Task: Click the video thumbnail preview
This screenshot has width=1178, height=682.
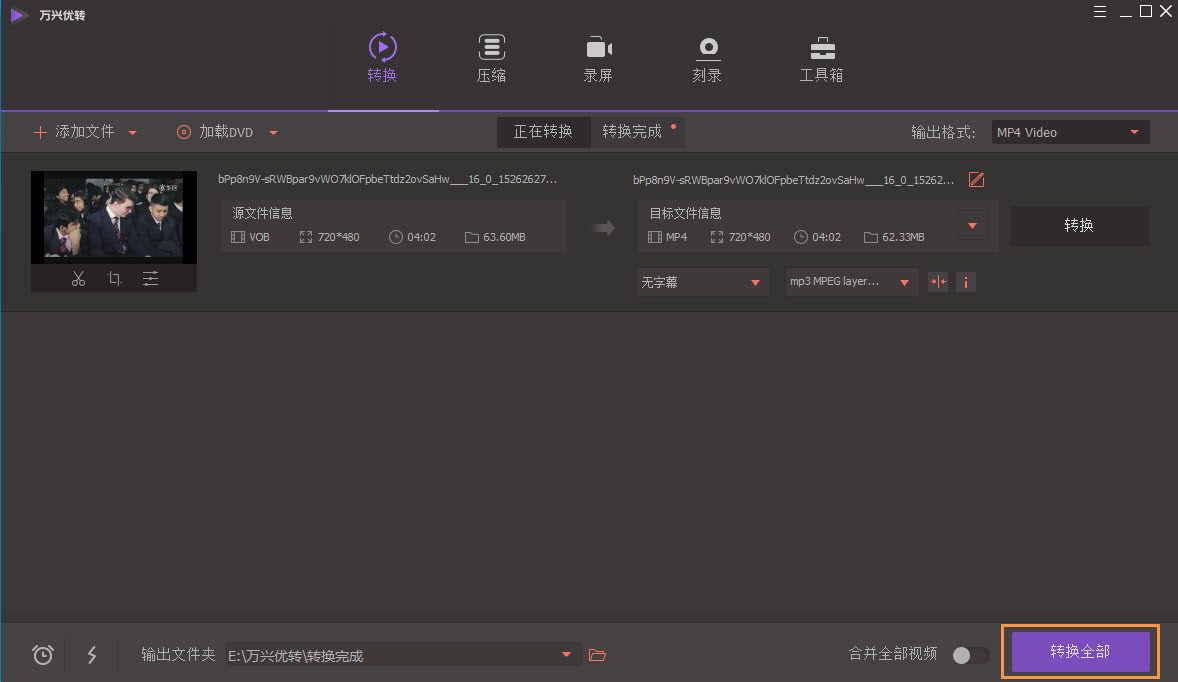Action: [113, 216]
